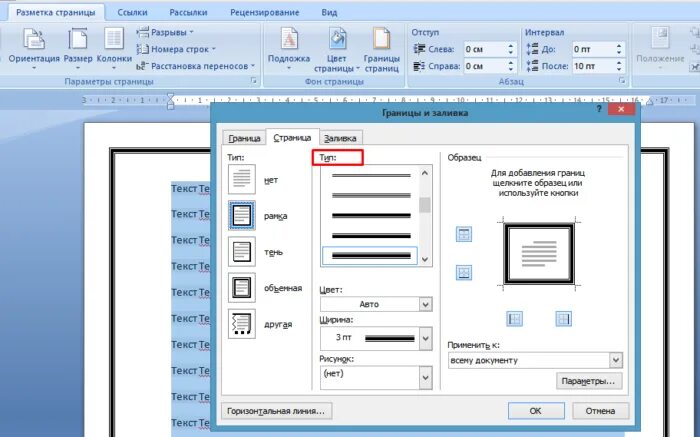This screenshot has width=700, height=437.
Task: Choose the selected thick-thin line style at bottom
Action: [x=370, y=256]
